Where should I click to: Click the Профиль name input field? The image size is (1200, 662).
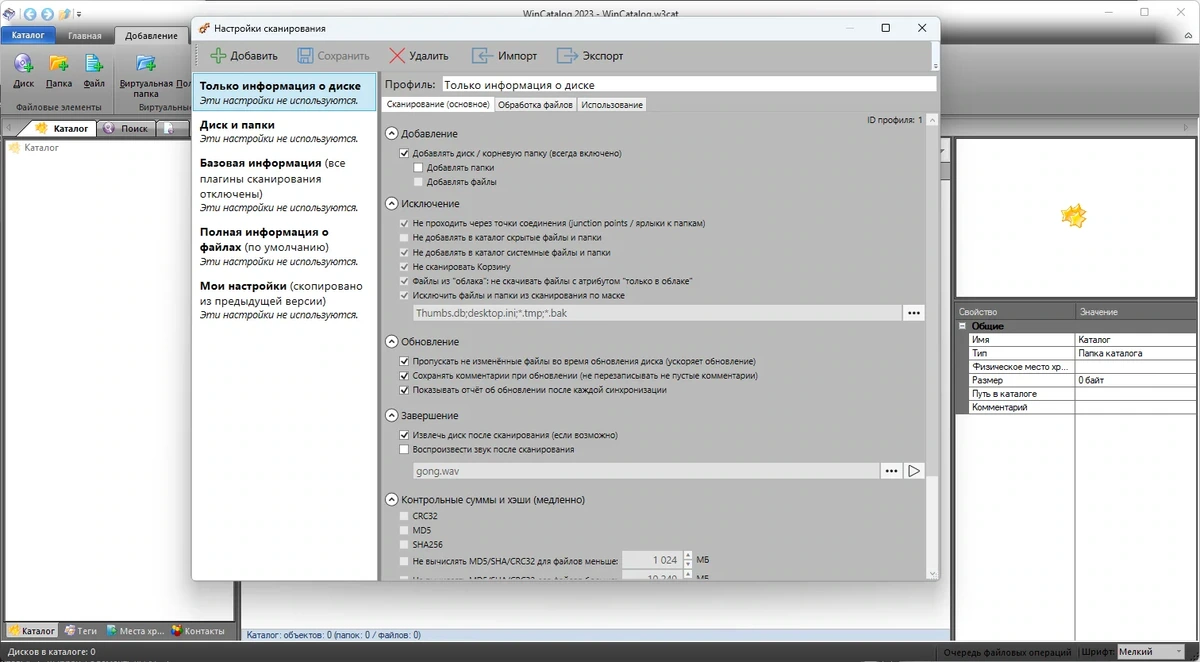point(688,85)
